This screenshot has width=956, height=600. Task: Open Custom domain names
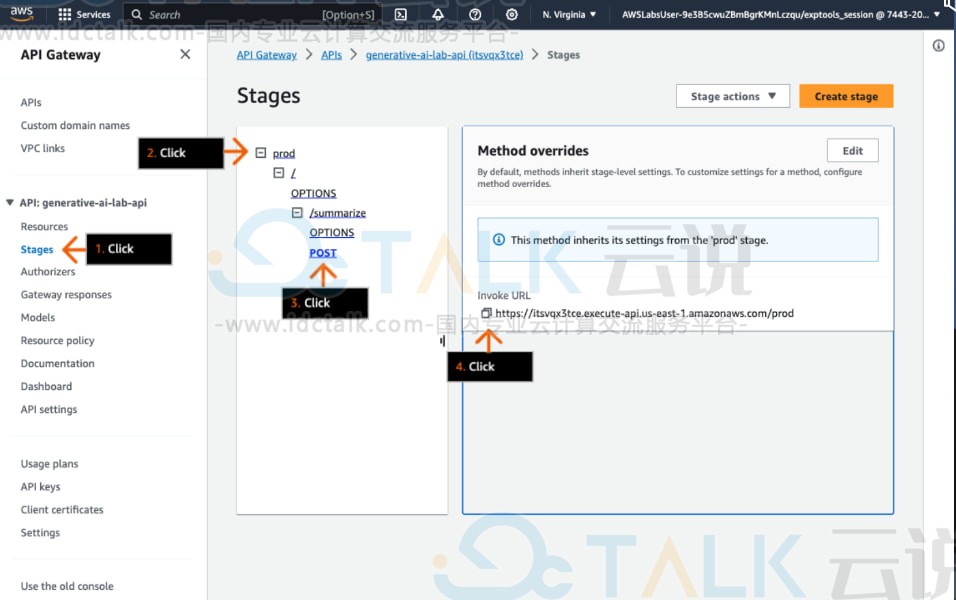[75, 125]
